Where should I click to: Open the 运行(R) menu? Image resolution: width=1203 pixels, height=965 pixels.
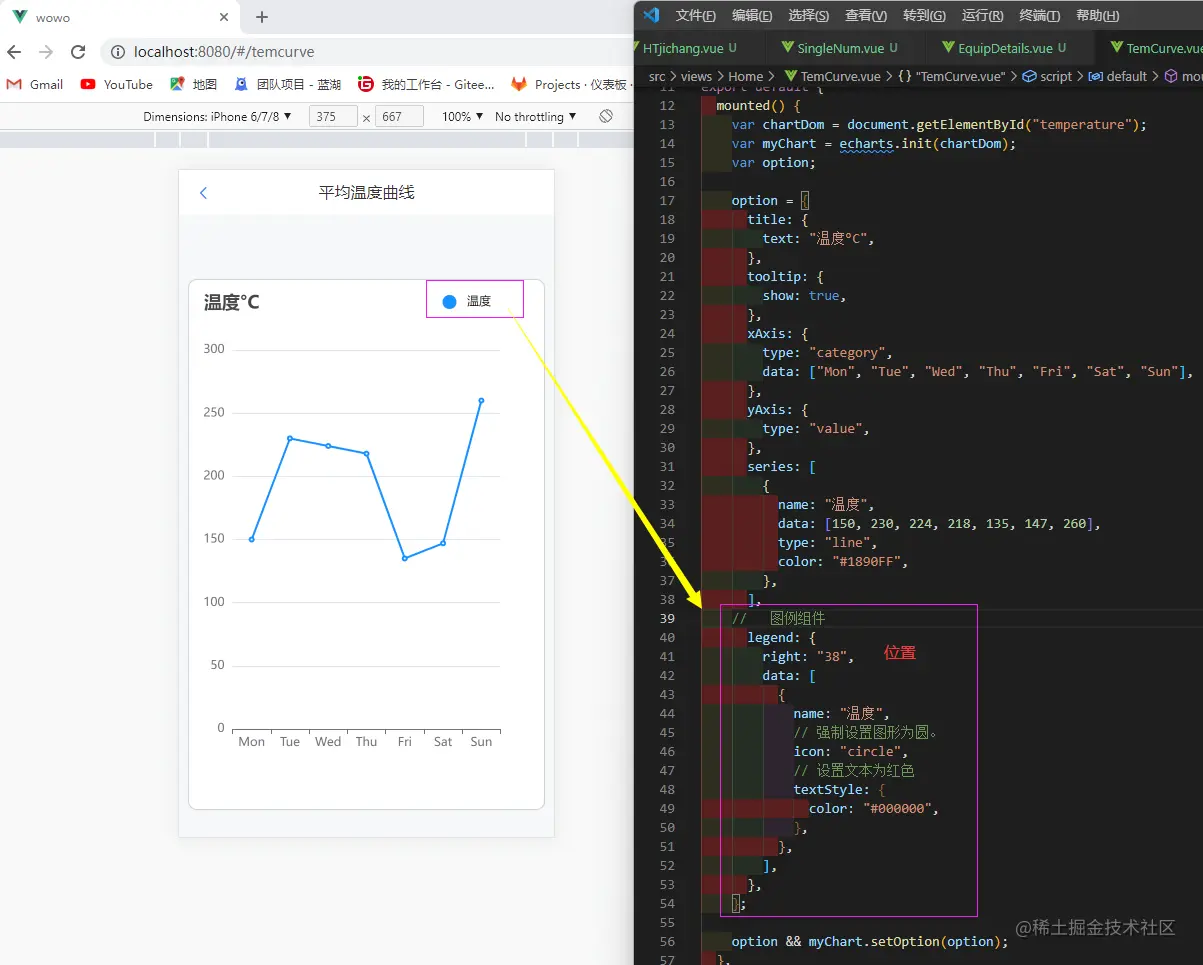pos(982,15)
